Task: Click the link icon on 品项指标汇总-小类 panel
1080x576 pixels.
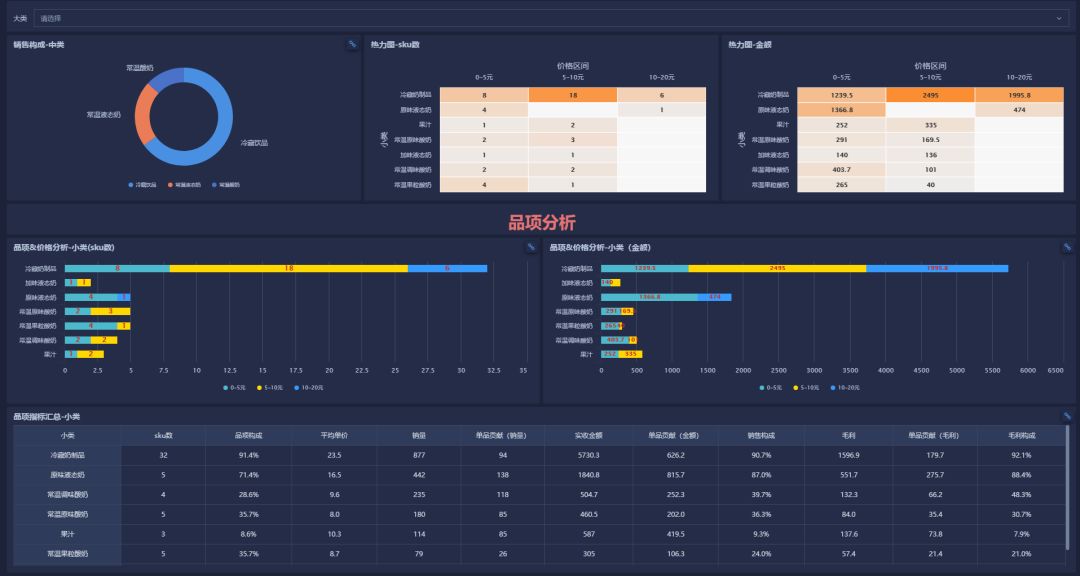Action: tap(1067, 416)
